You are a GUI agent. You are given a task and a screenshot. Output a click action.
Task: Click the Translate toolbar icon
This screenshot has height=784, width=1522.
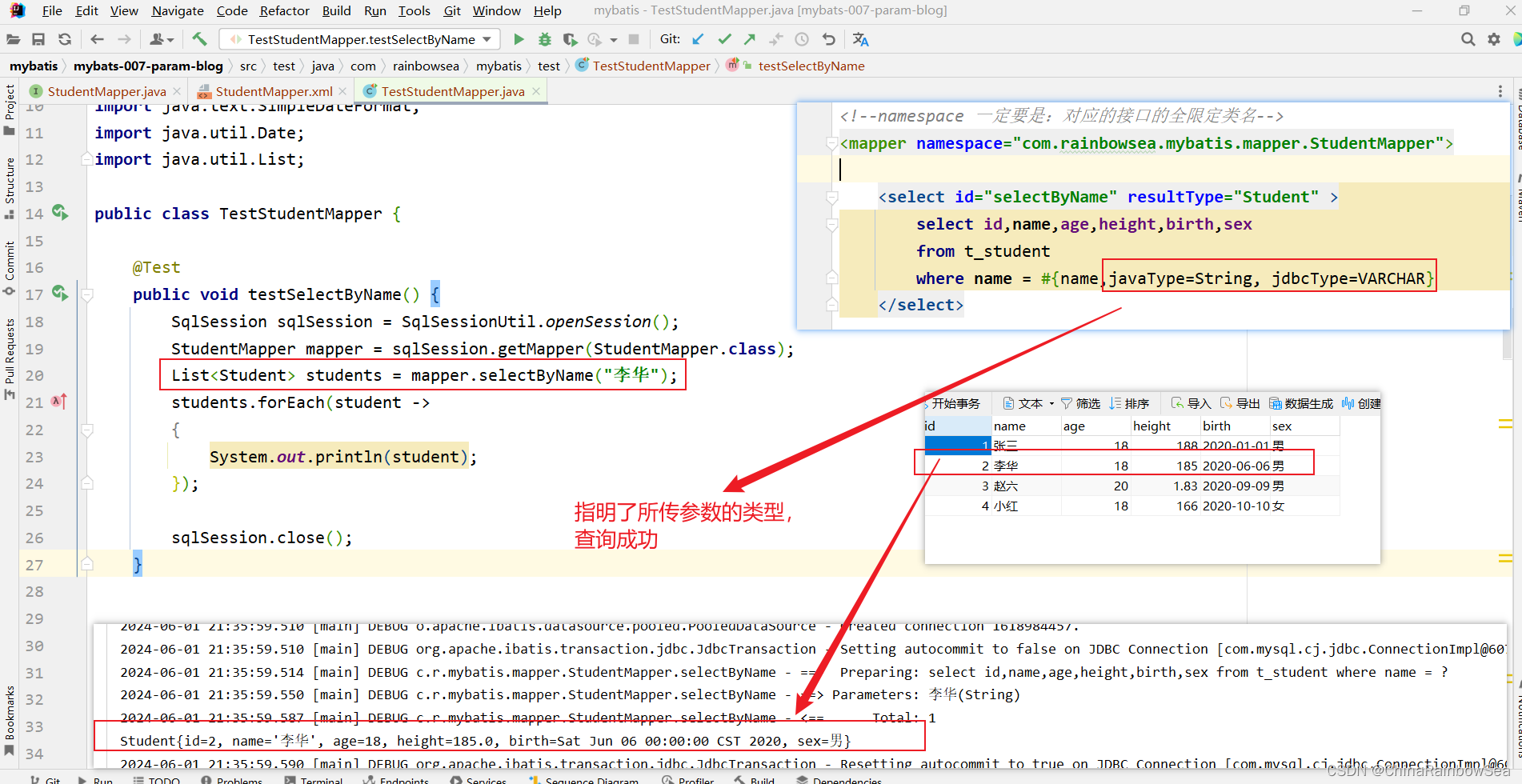tap(861, 39)
